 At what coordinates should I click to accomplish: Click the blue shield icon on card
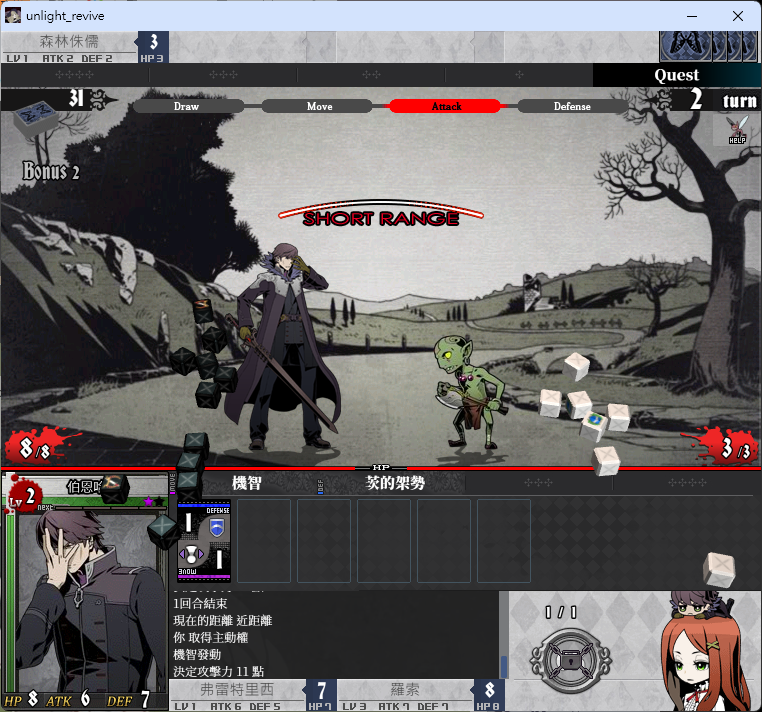tap(217, 527)
